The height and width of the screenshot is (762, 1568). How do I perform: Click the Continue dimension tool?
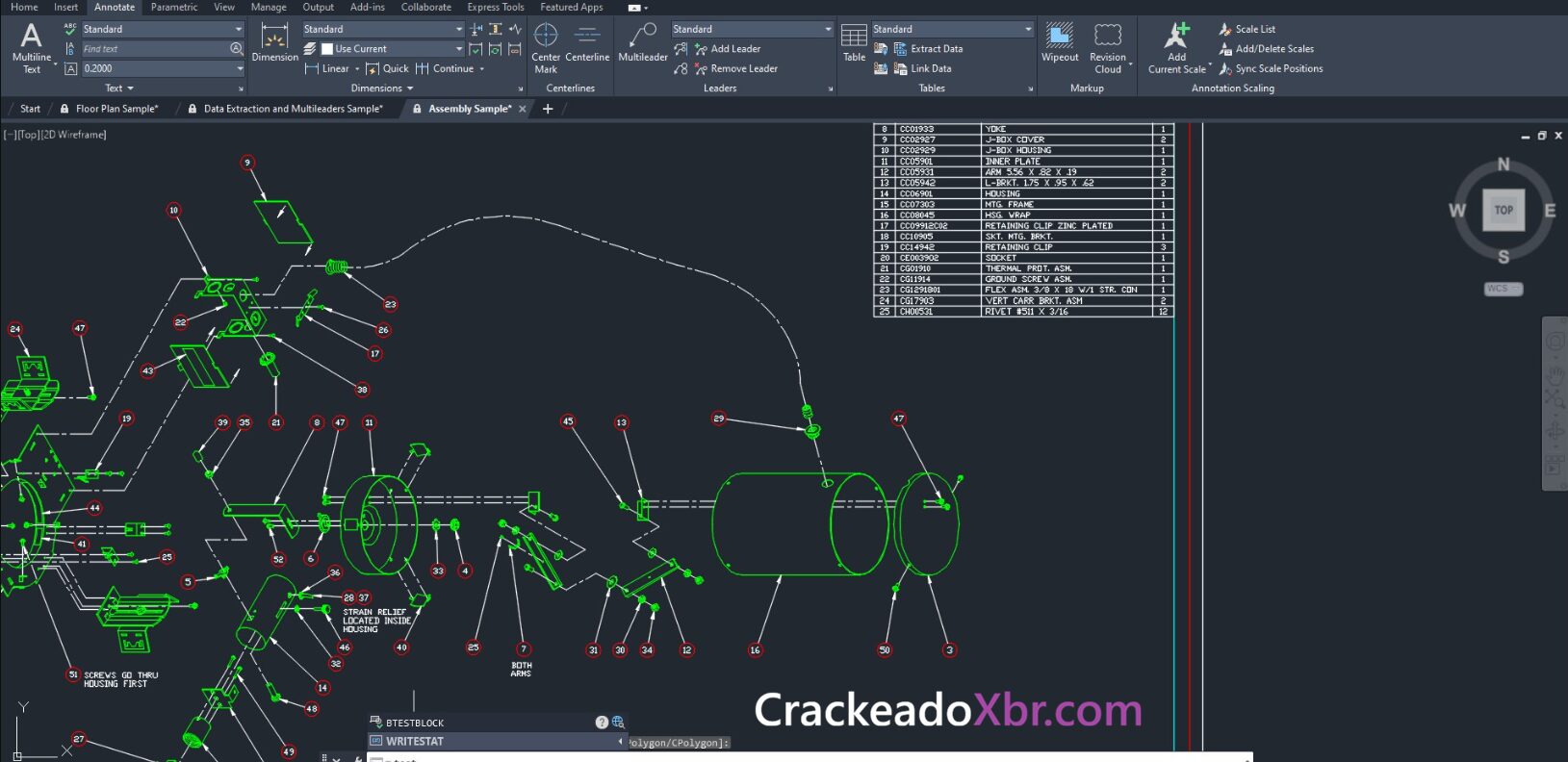445,68
